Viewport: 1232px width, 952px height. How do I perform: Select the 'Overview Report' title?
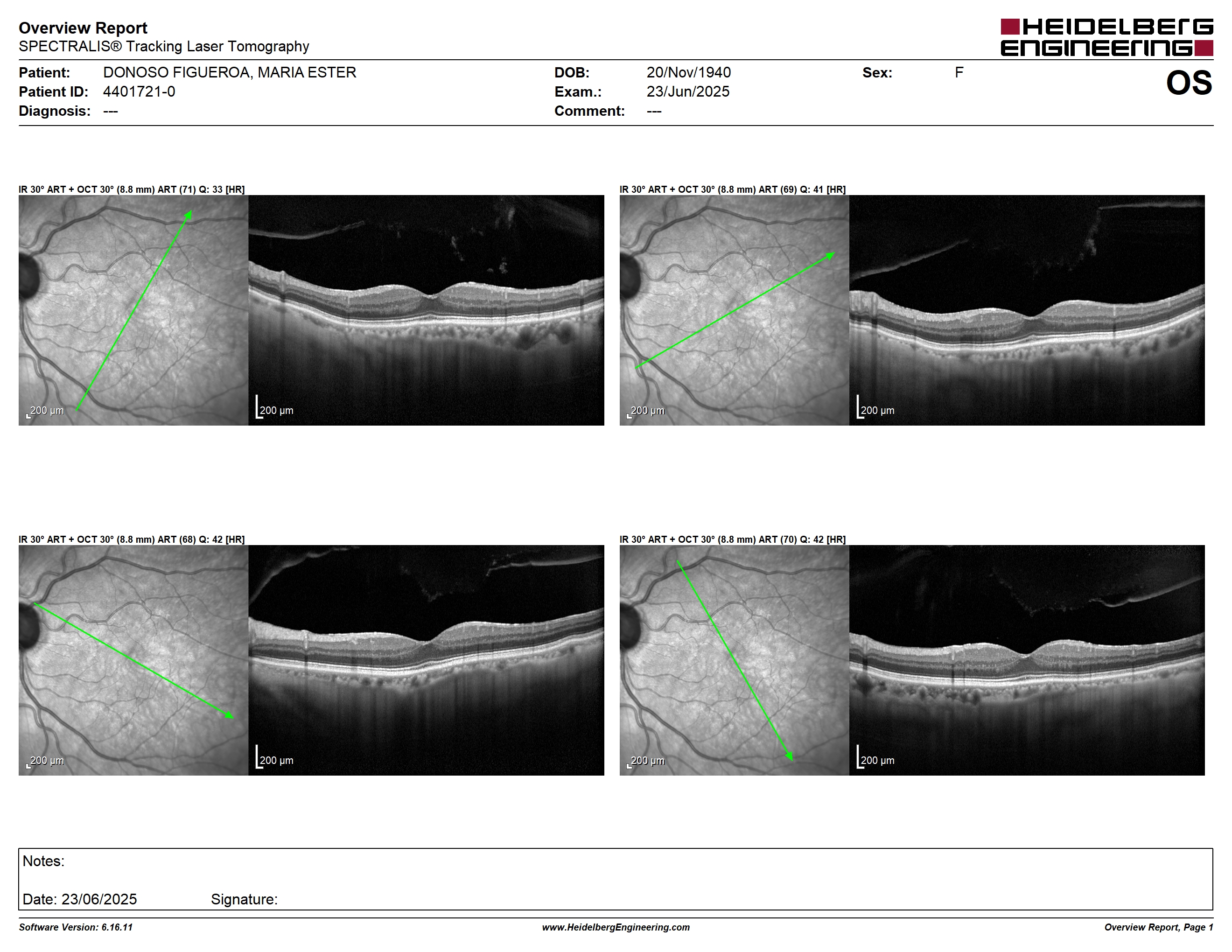point(83,28)
